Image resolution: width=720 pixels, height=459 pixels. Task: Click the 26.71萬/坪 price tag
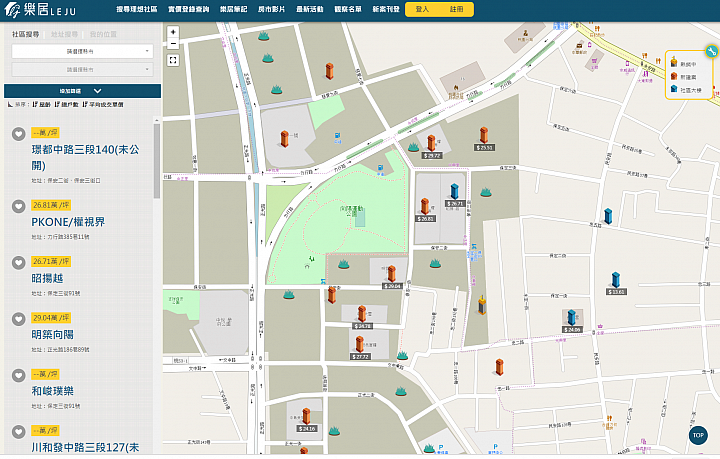pos(51,262)
